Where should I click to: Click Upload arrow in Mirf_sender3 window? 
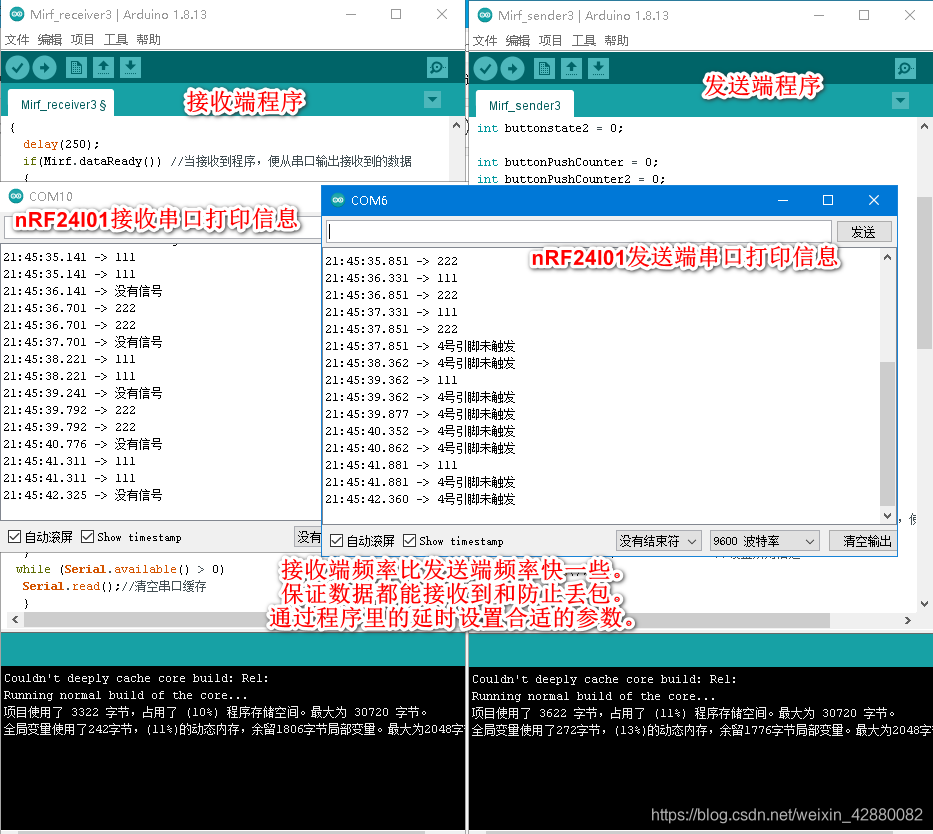[x=512, y=69]
